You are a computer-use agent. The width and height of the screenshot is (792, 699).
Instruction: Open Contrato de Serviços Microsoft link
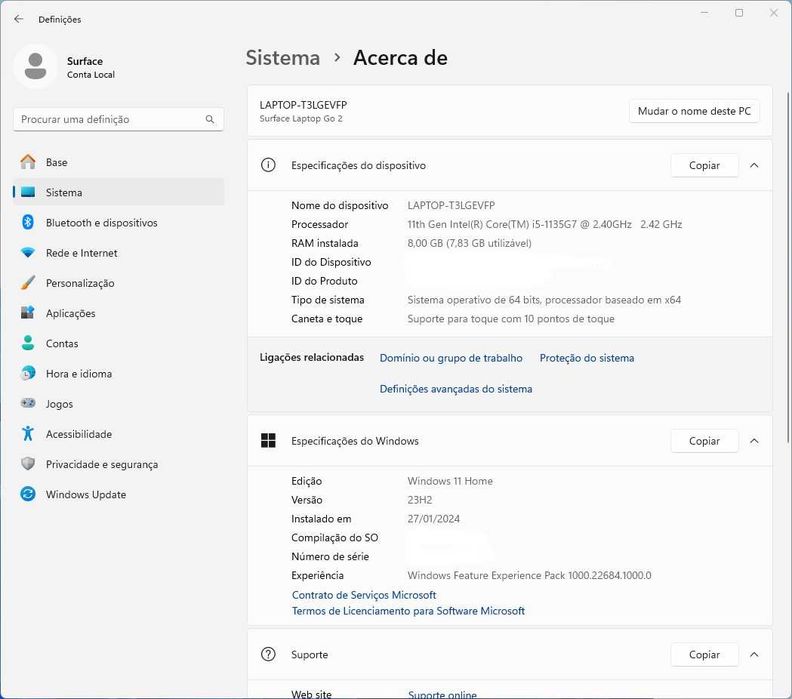[364, 595]
